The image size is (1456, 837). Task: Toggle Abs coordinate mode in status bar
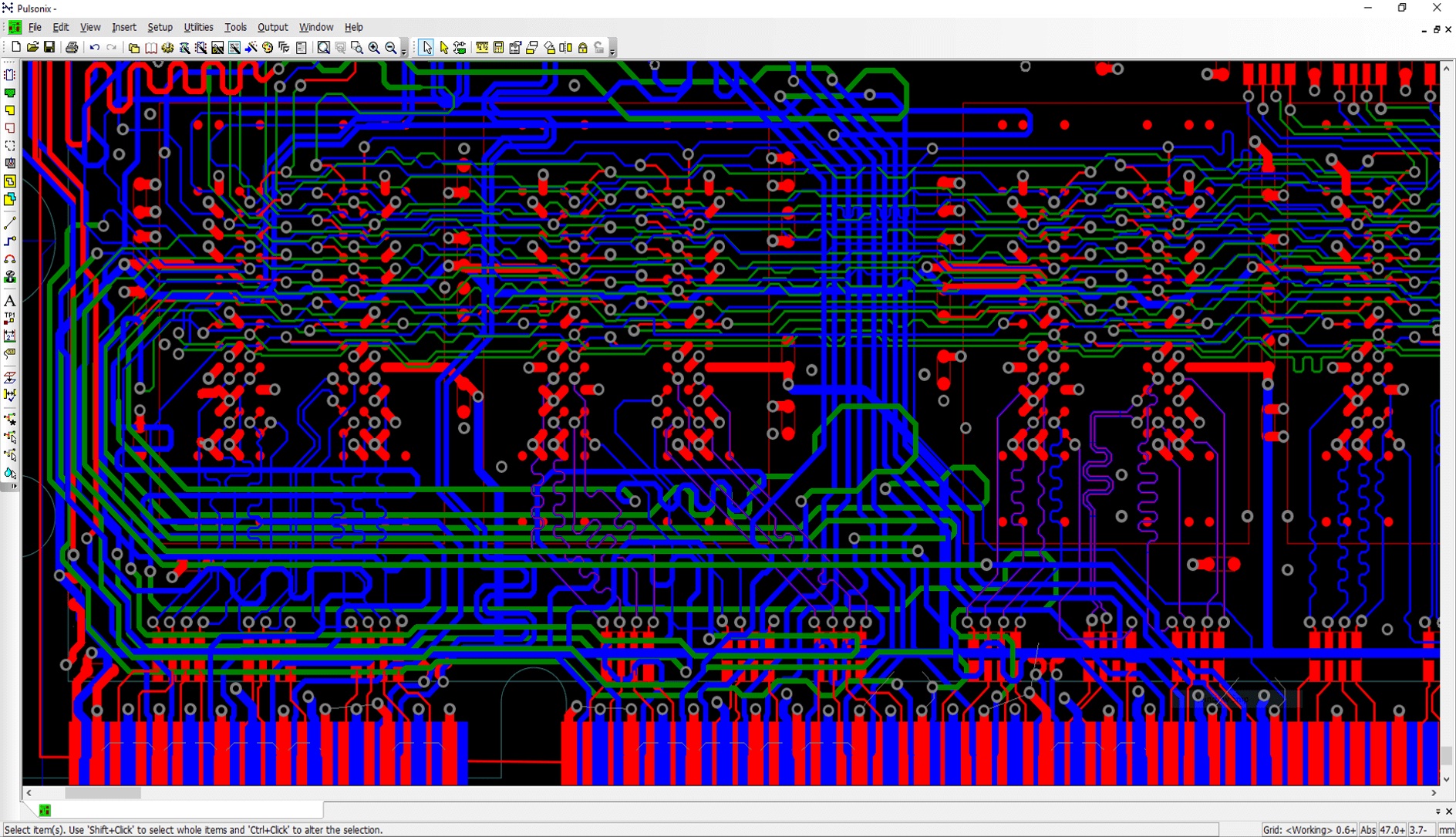pos(1368,830)
